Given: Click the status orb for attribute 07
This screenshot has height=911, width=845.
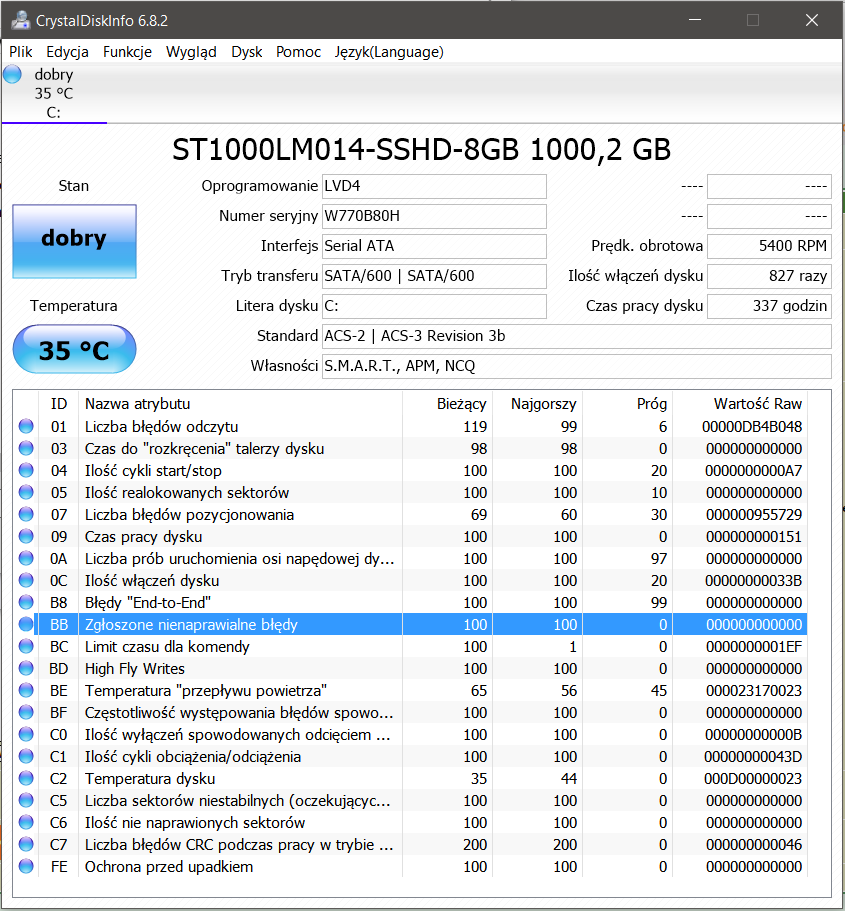Looking at the screenshot, I should 26,515.
